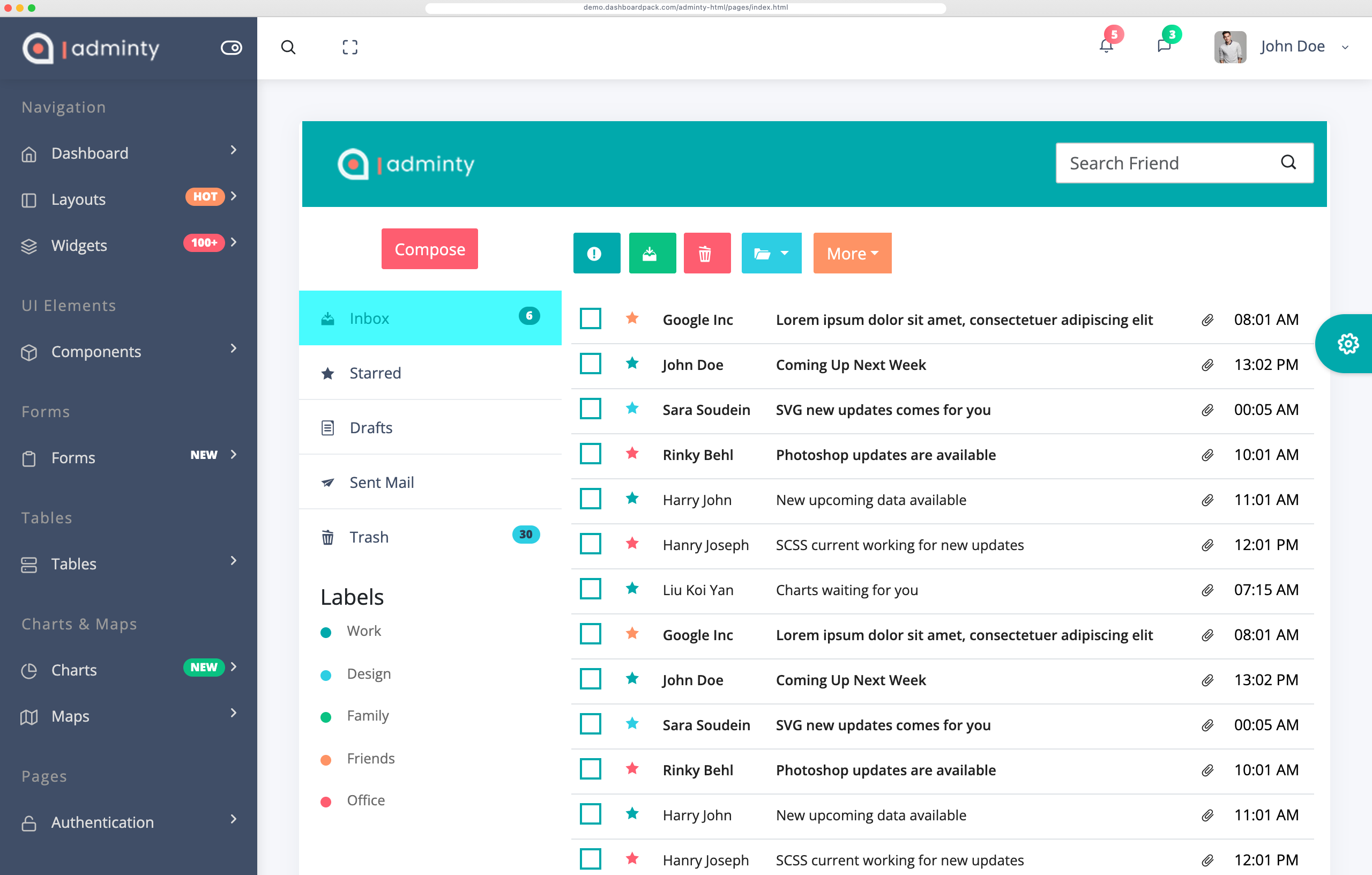1372x875 pixels.
Task: Filter by the Office label
Action: tap(366, 800)
